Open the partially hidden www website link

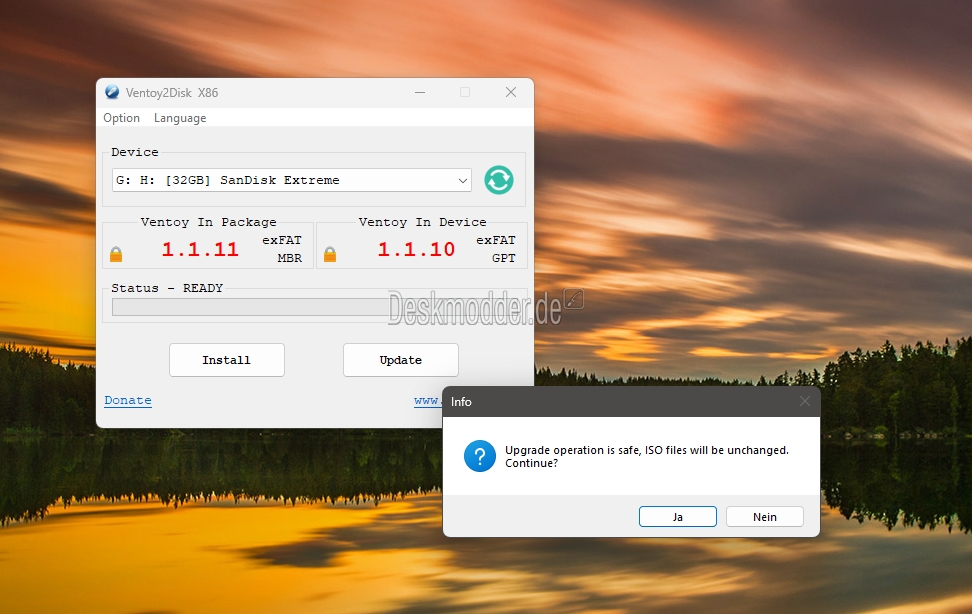[x=428, y=401]
